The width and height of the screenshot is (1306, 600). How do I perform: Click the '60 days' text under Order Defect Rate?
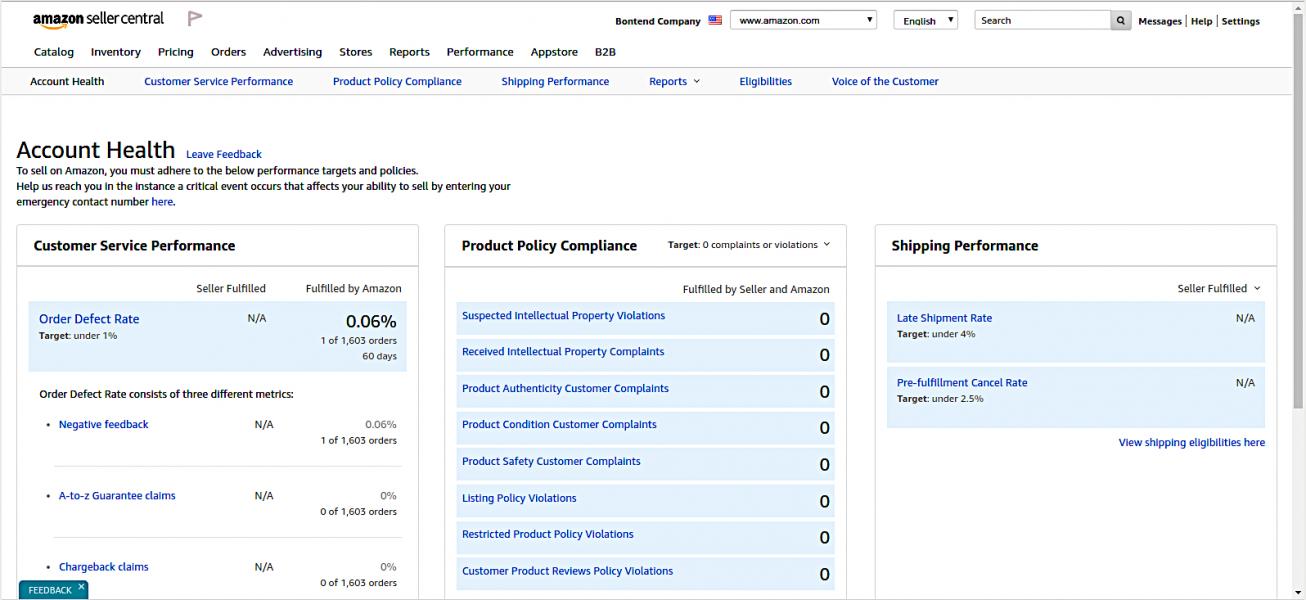coord(379,357)
